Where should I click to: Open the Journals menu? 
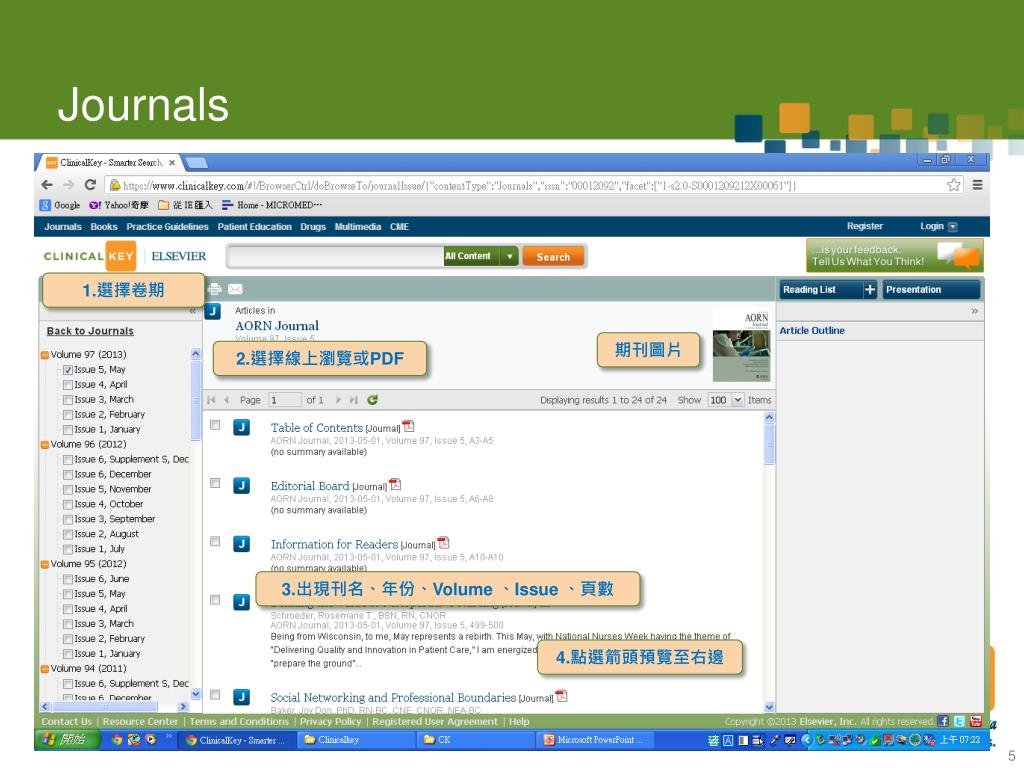(63, 227)
